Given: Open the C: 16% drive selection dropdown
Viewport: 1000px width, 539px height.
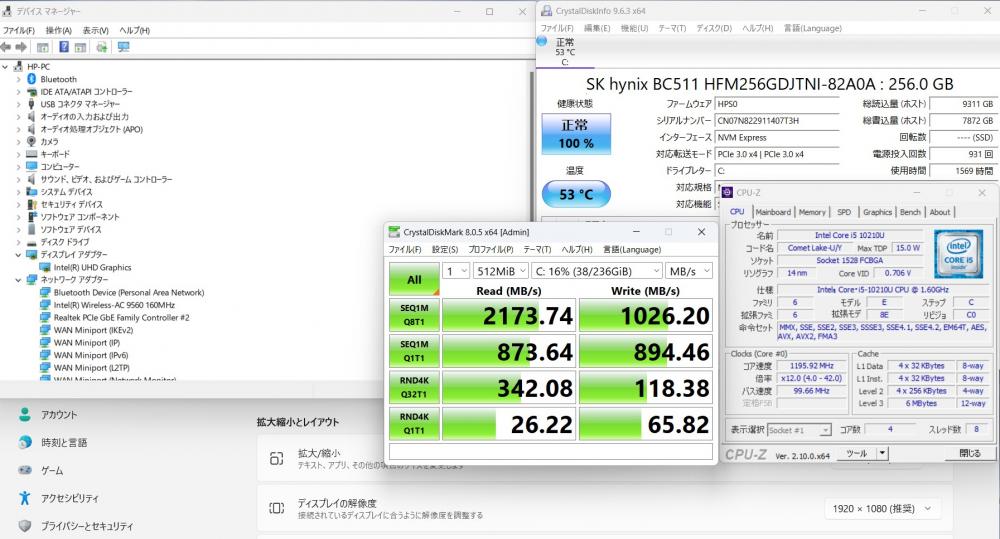Looking at the screenshot, I should coord(597,271).
